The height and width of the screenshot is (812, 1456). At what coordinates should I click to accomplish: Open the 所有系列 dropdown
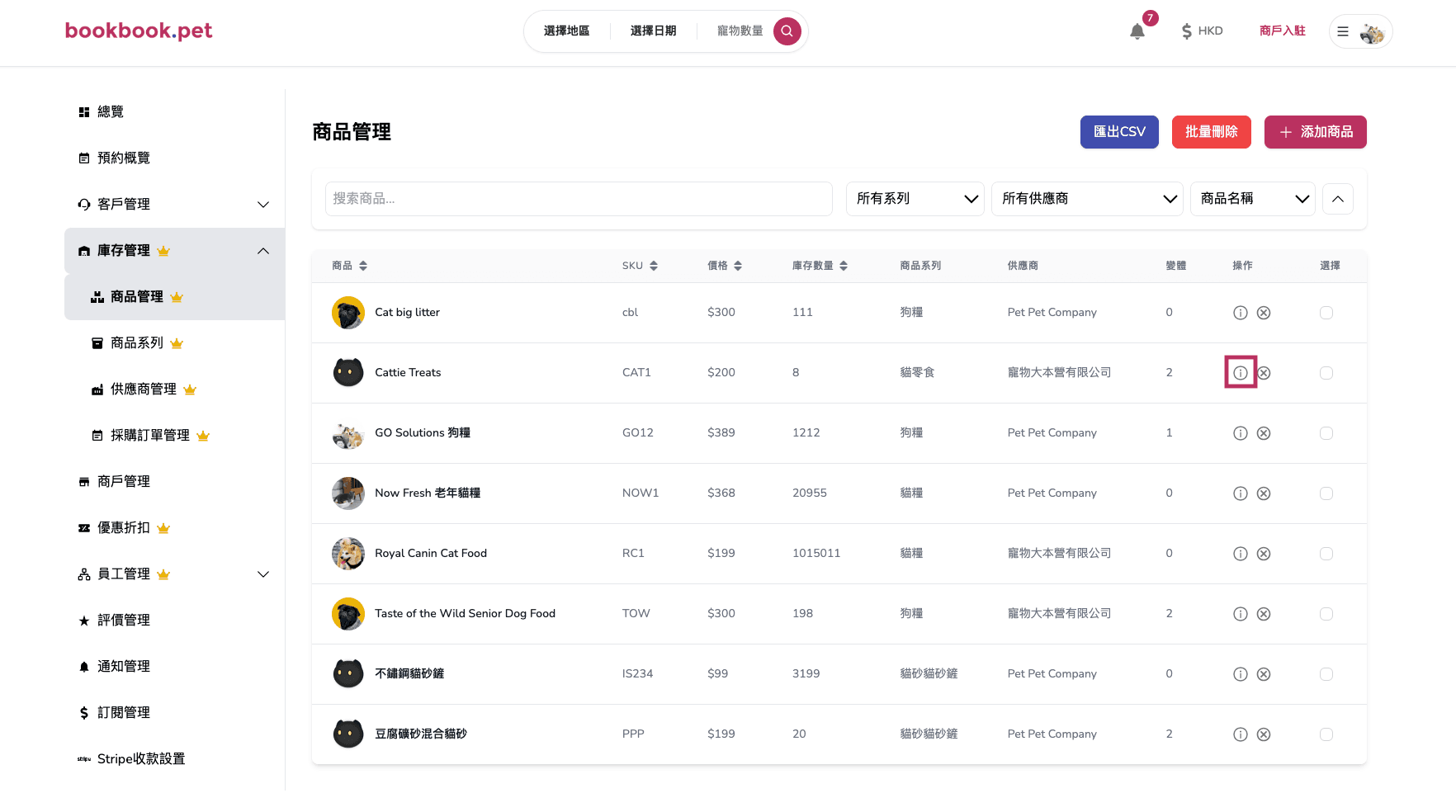point(915,199)
